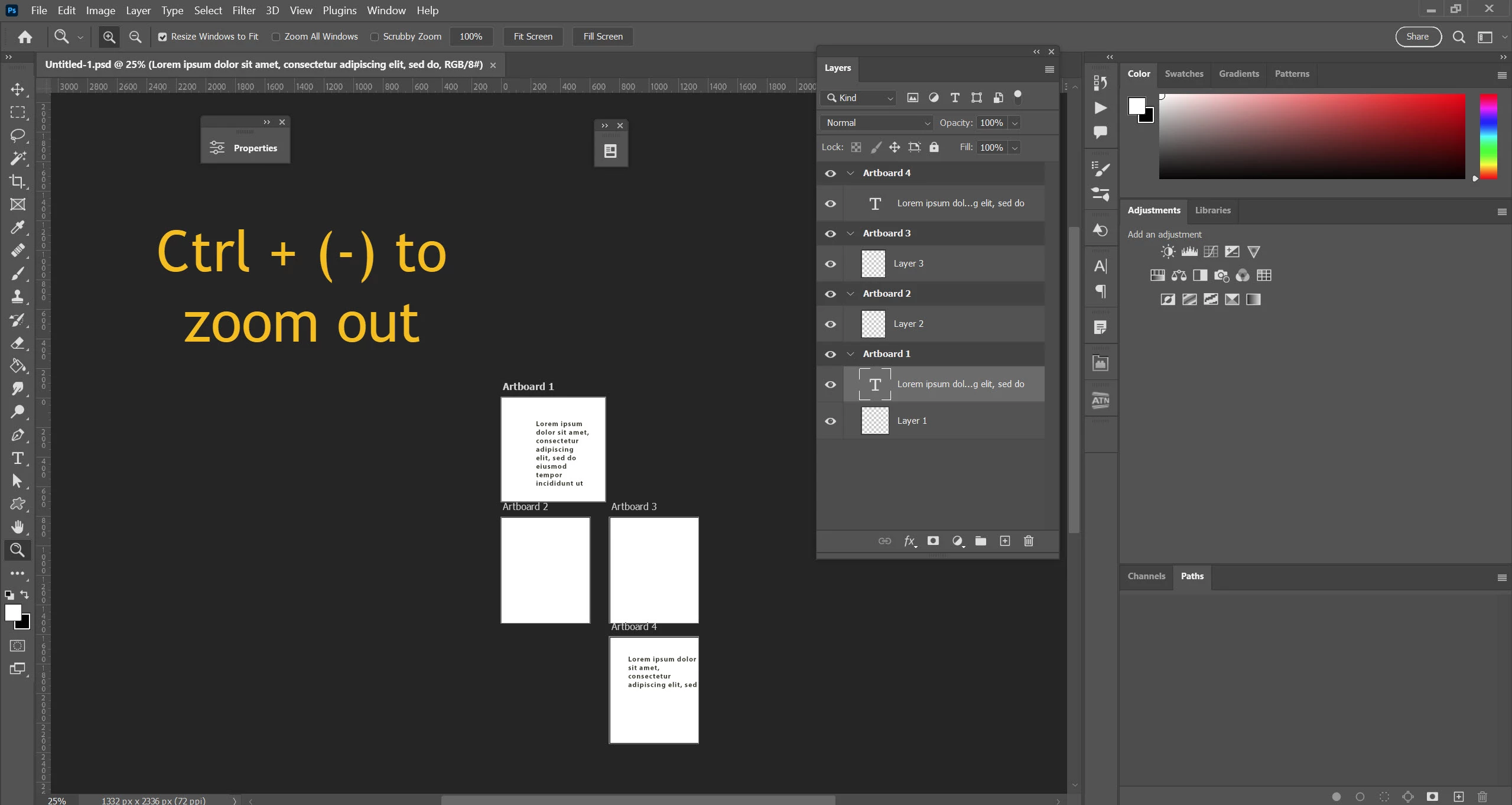This screenshot has height=805, width=1512.
Task: Collapse the Artboard 4 group
Action: point(851,173)
